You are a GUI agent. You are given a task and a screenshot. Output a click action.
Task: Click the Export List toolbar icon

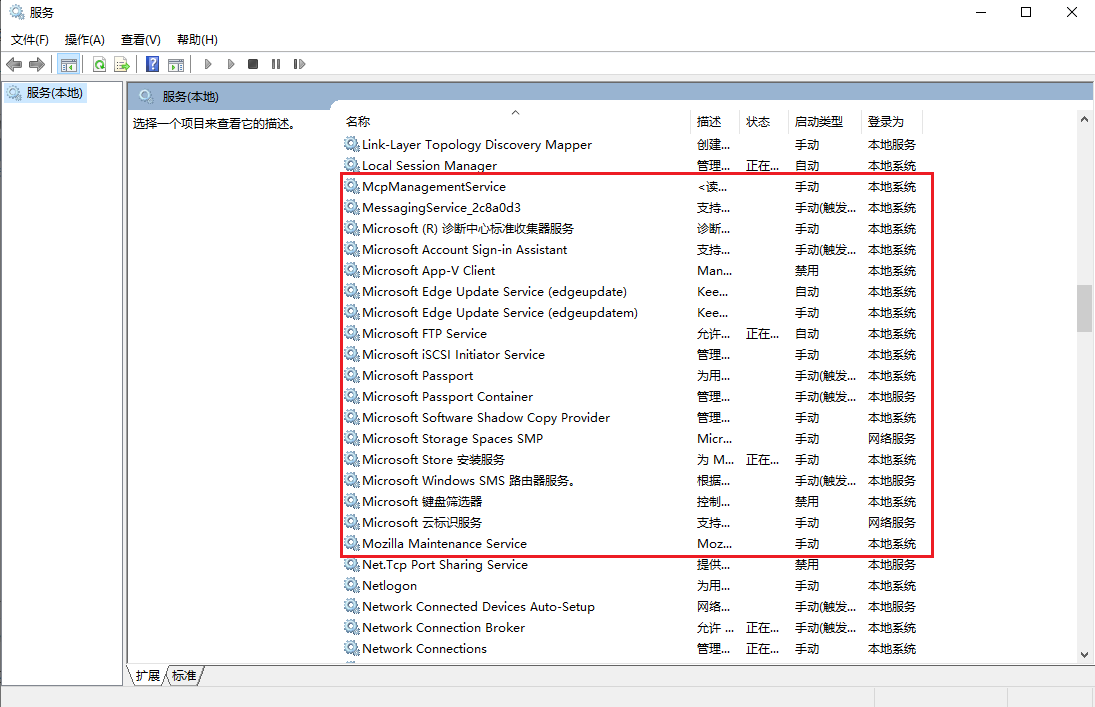[122, 64]
